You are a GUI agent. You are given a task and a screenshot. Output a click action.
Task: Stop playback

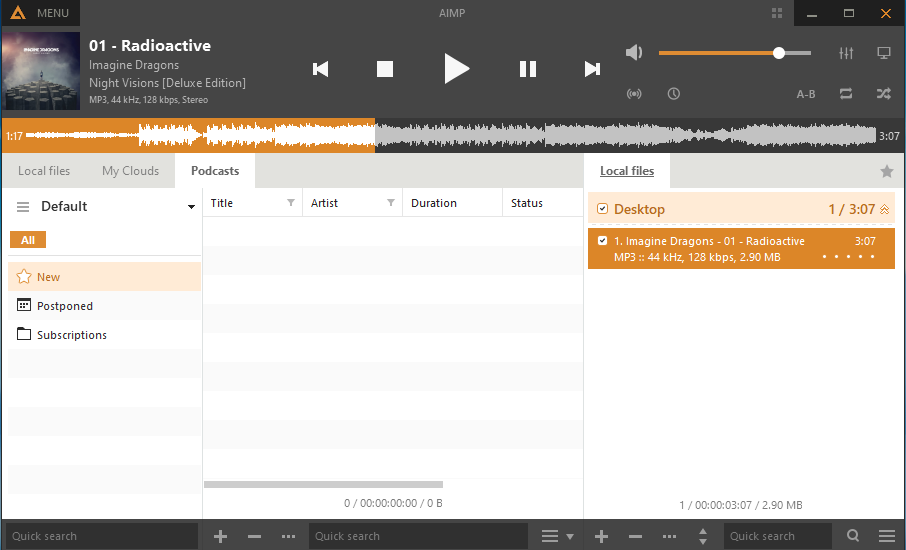(385, 69)
